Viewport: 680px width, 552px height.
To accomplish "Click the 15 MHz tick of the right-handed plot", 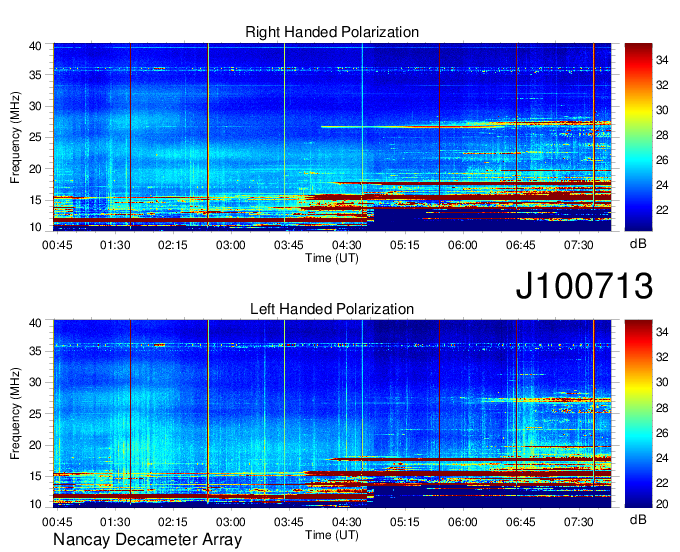I will 35,200.
